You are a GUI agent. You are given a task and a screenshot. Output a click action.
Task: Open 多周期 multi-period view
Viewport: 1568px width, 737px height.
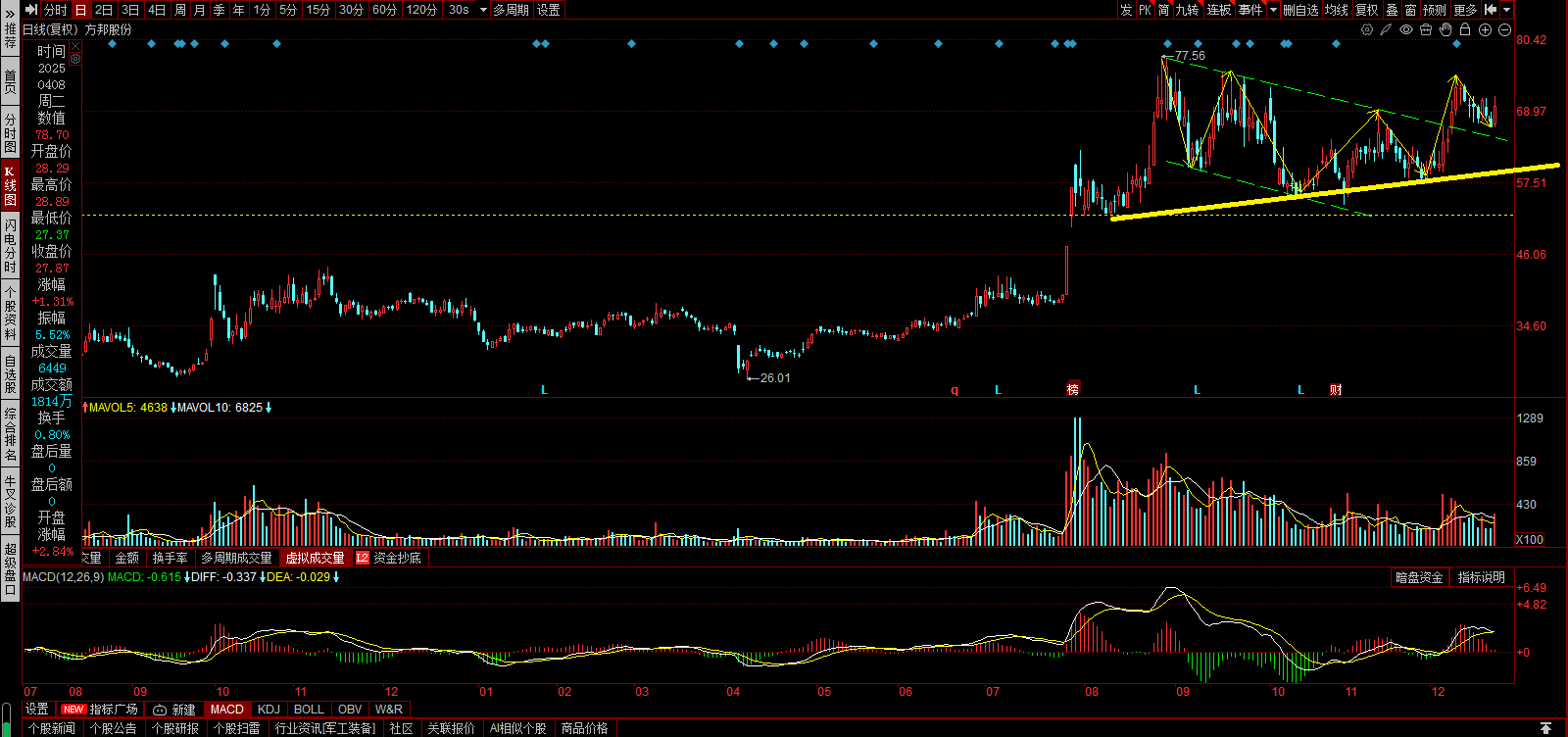click(511, 10)
